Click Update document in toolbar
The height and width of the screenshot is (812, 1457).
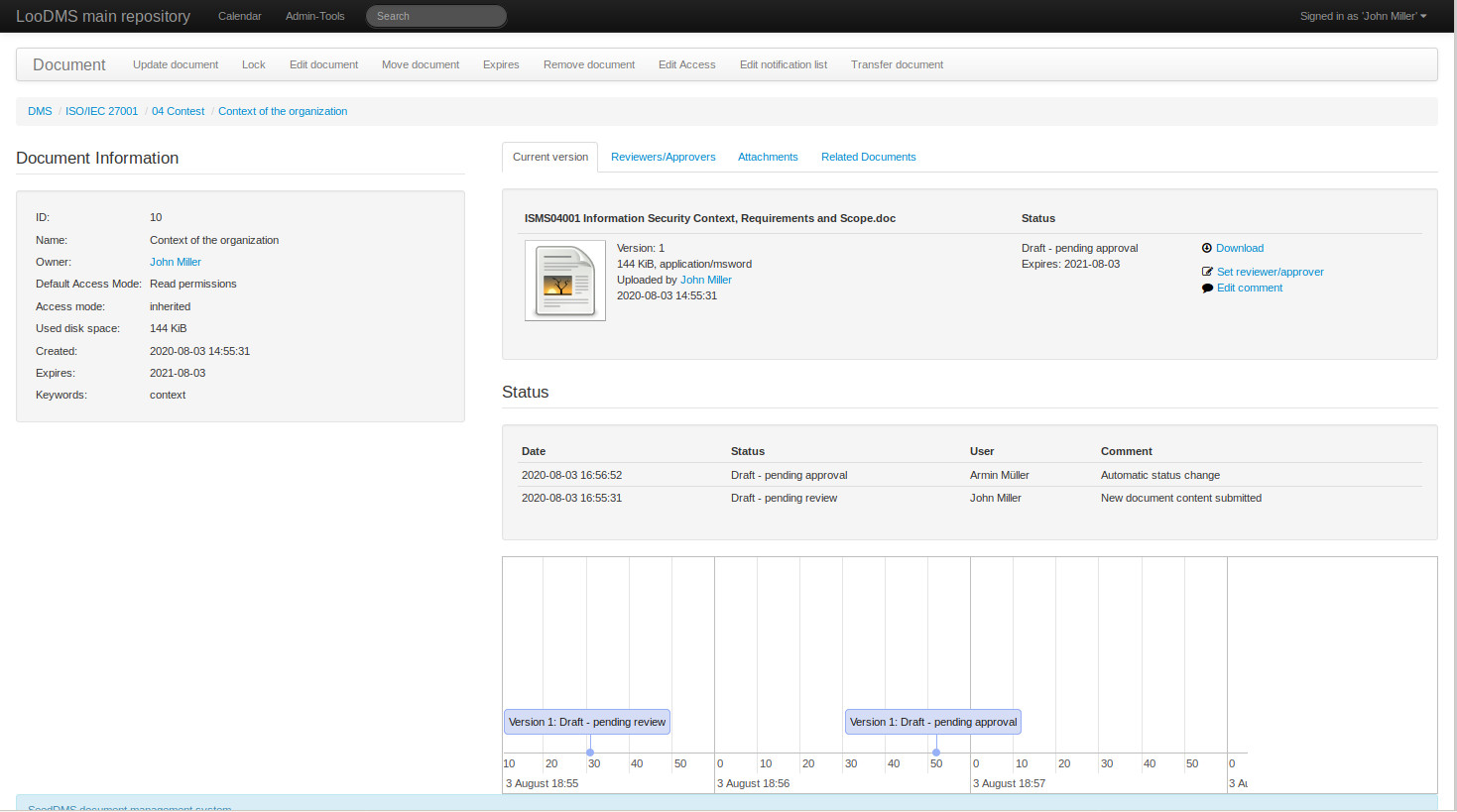176,64
